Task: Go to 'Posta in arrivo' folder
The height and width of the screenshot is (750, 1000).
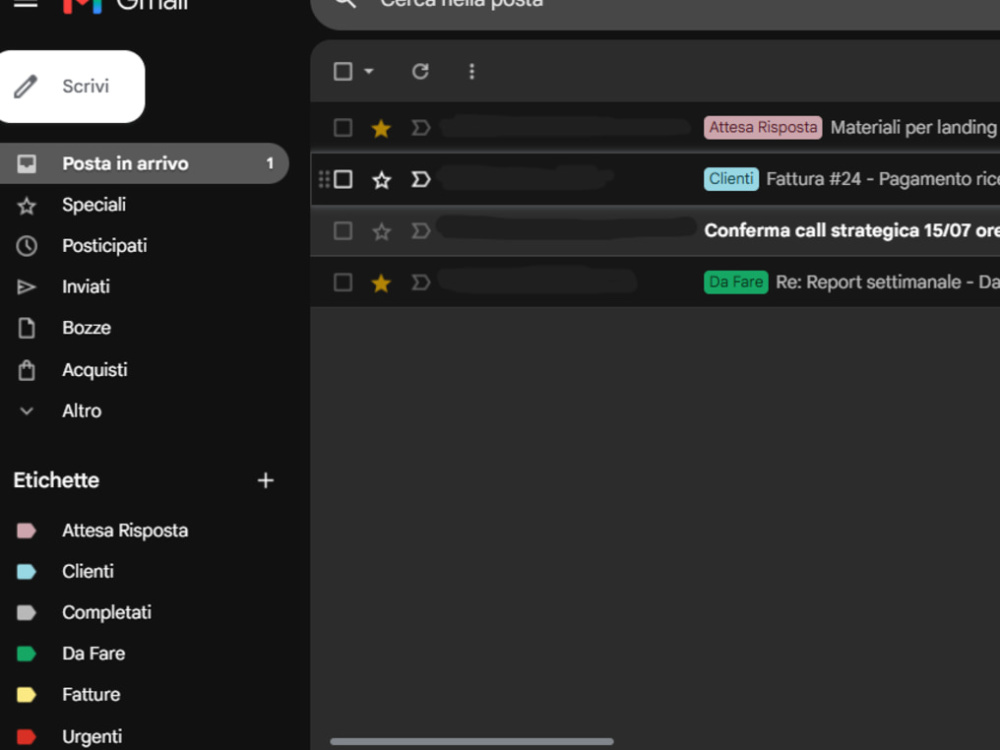Action: (x=143, y=163)
